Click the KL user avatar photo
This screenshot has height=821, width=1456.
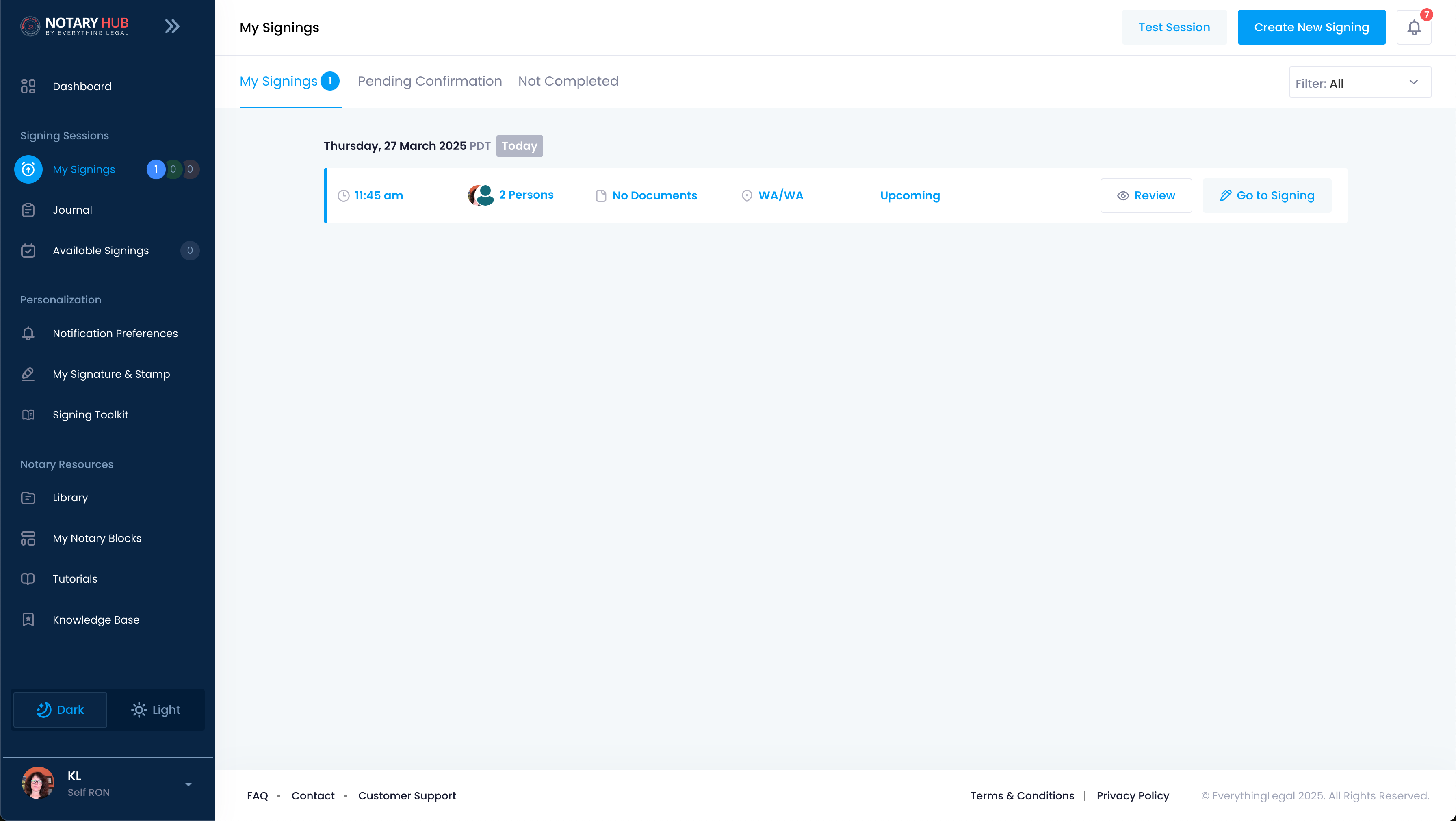click(x=38, y=783)
